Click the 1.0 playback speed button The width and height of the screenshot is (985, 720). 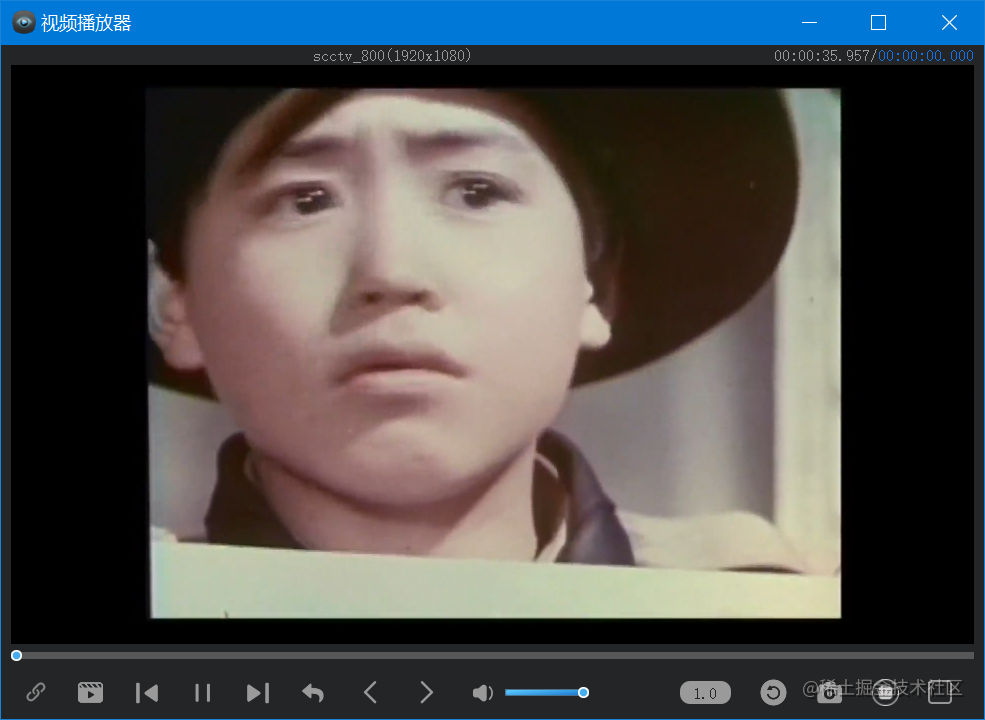tap(705, 693)
